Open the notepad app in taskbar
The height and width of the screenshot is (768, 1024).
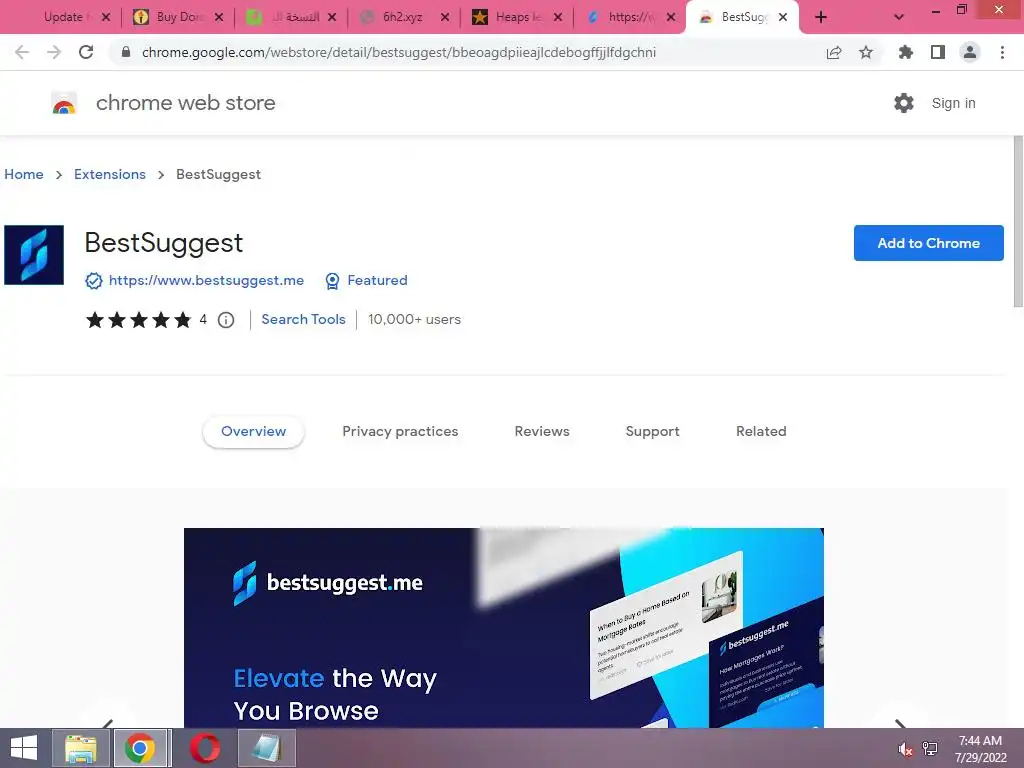pos(266,748)
